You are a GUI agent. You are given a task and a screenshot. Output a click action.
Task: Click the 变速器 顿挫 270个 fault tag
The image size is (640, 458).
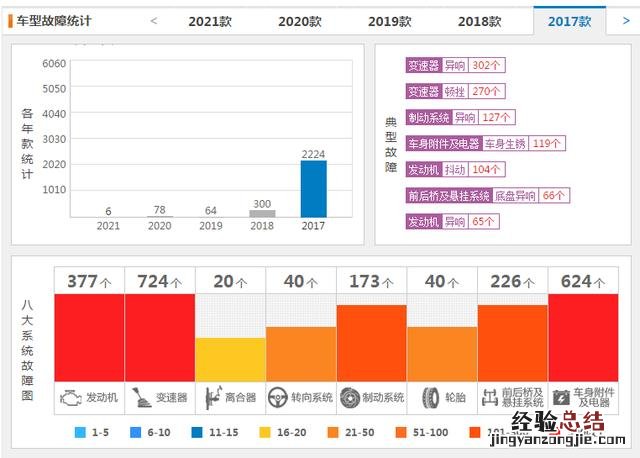pyautogui.click(x=456, y=91)
